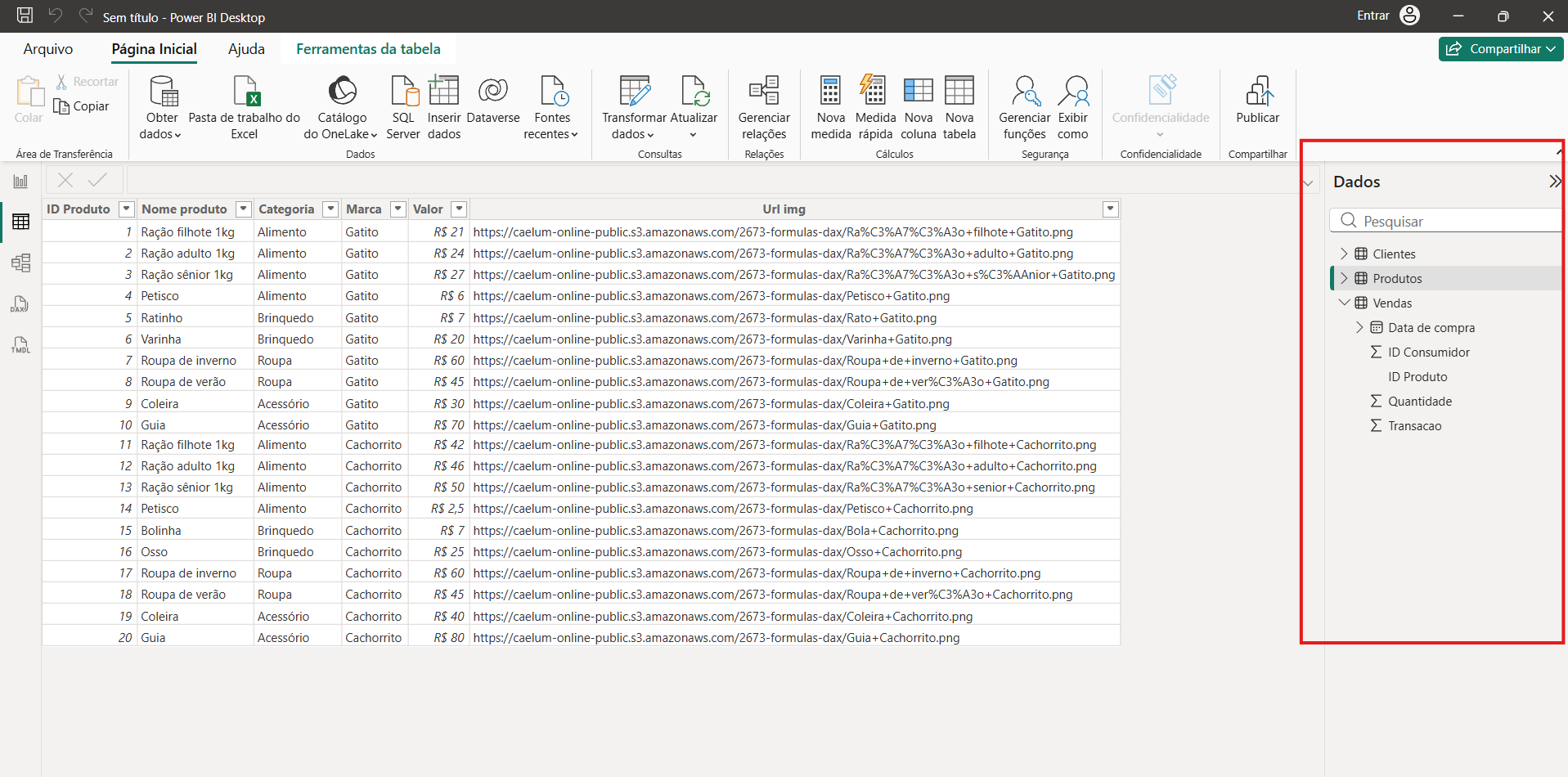This screenshot has height=777, width=1568.
Task: Click cell 'Bolinha' in Nome produto
Action: pos(195,530)
